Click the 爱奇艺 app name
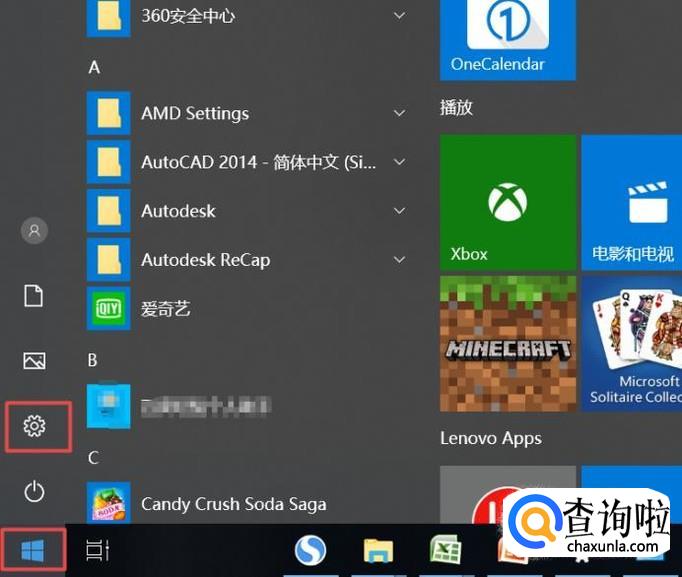This screenshot has width=682, height=577. pos(166,309)
